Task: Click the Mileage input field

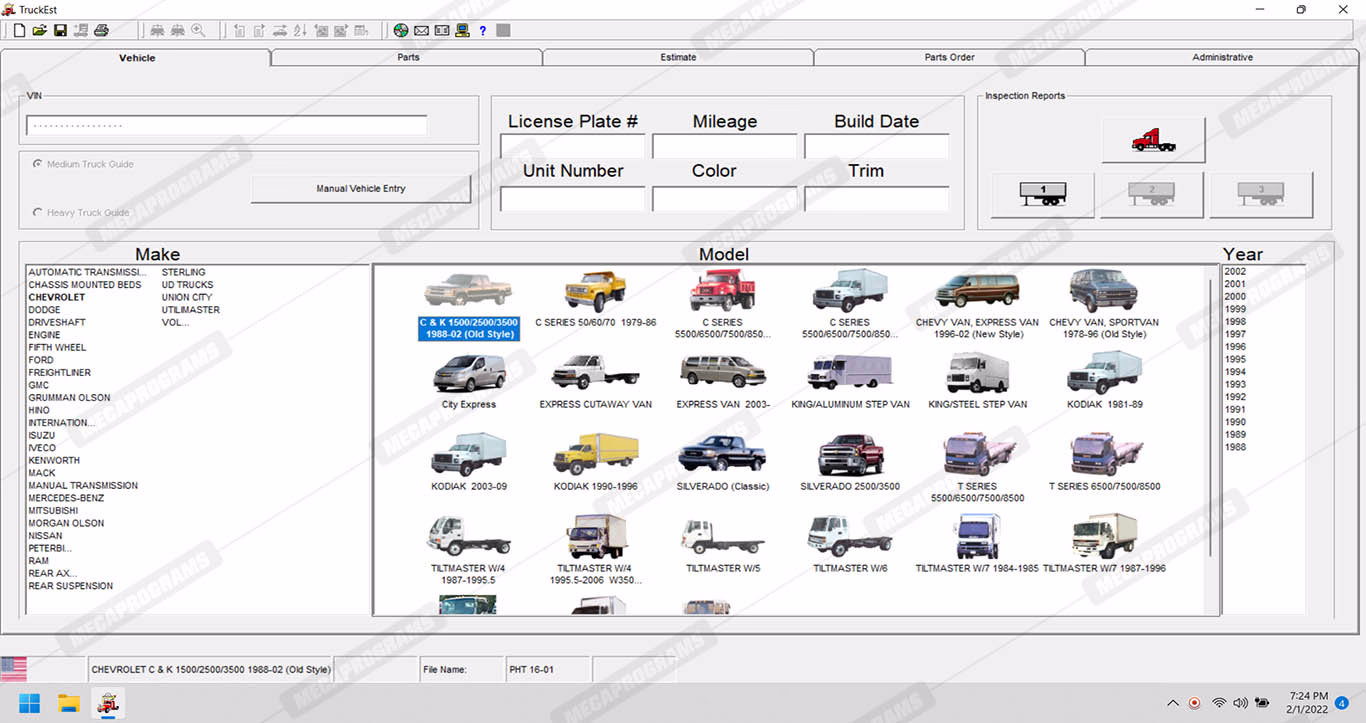Action: 724,147
